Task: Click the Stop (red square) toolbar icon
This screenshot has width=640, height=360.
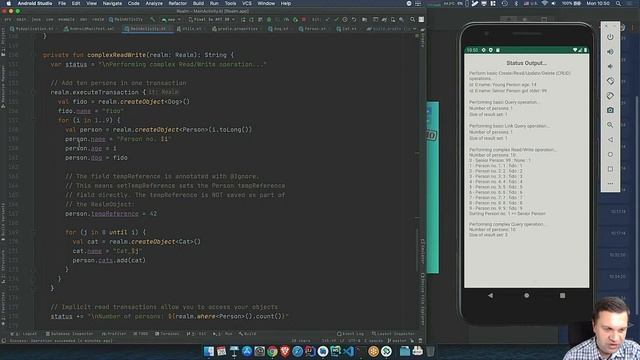Action: point(304,19)
